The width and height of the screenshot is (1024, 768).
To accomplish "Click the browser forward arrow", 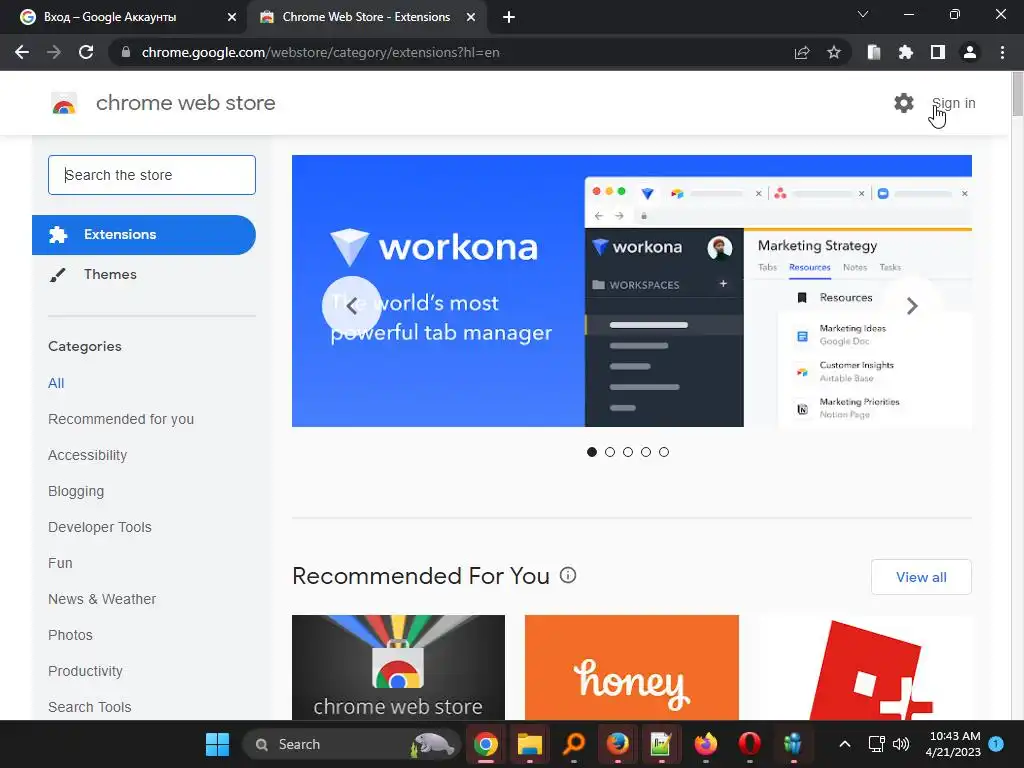I will click(x=54, y=52).
